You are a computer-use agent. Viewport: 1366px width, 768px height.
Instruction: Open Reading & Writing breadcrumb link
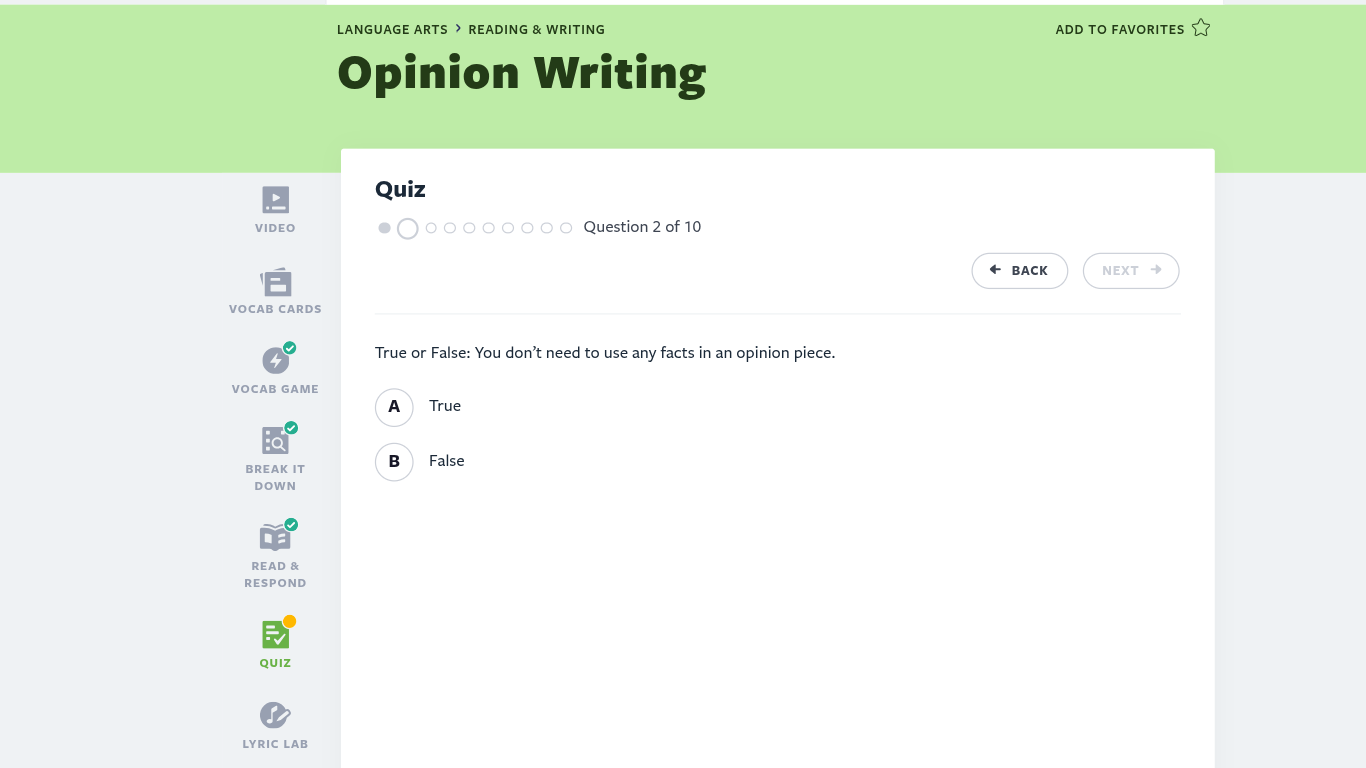point(536,30)
